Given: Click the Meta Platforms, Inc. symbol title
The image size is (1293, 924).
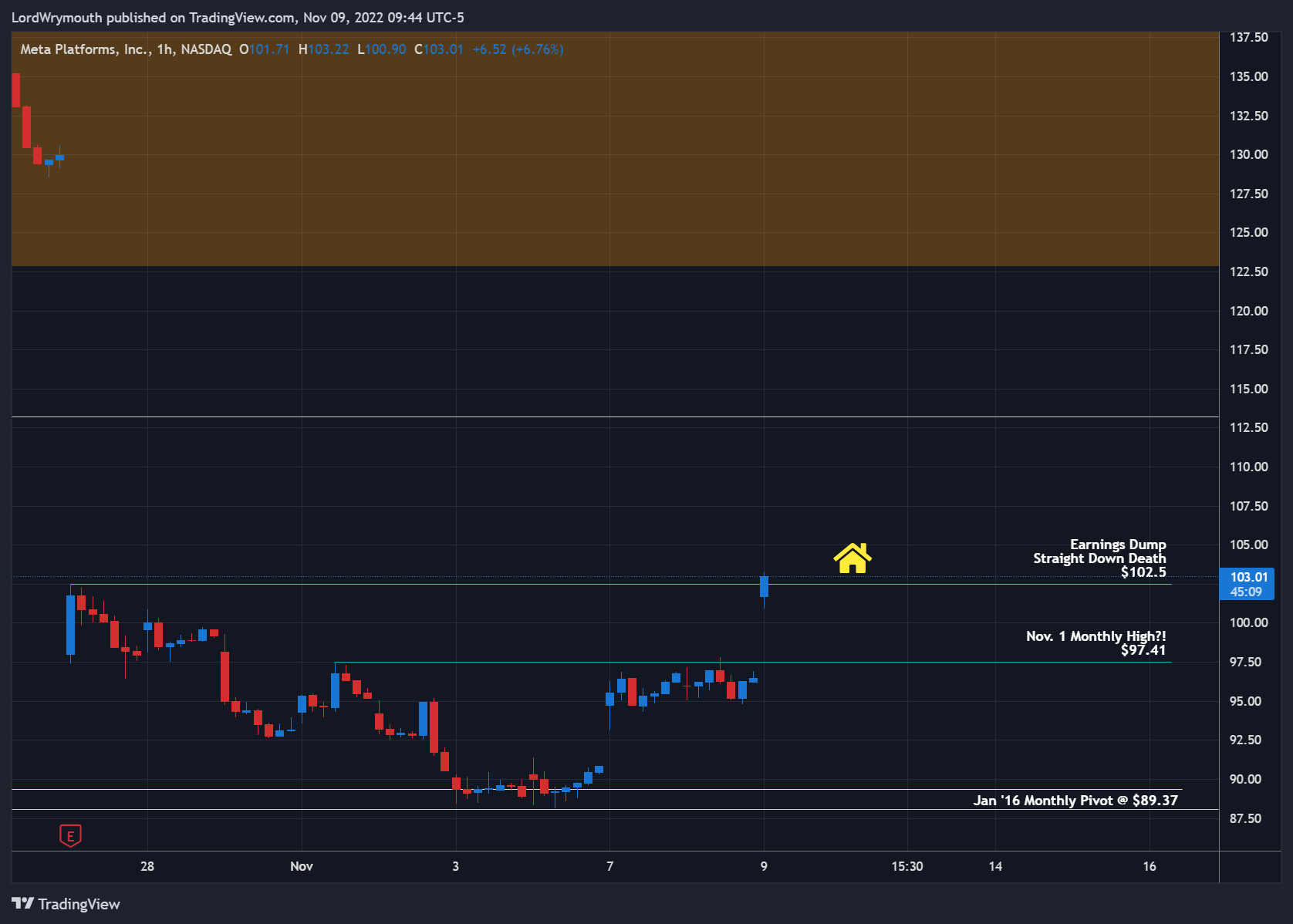Looking at the screenshot, I should [x=85, y=49].
